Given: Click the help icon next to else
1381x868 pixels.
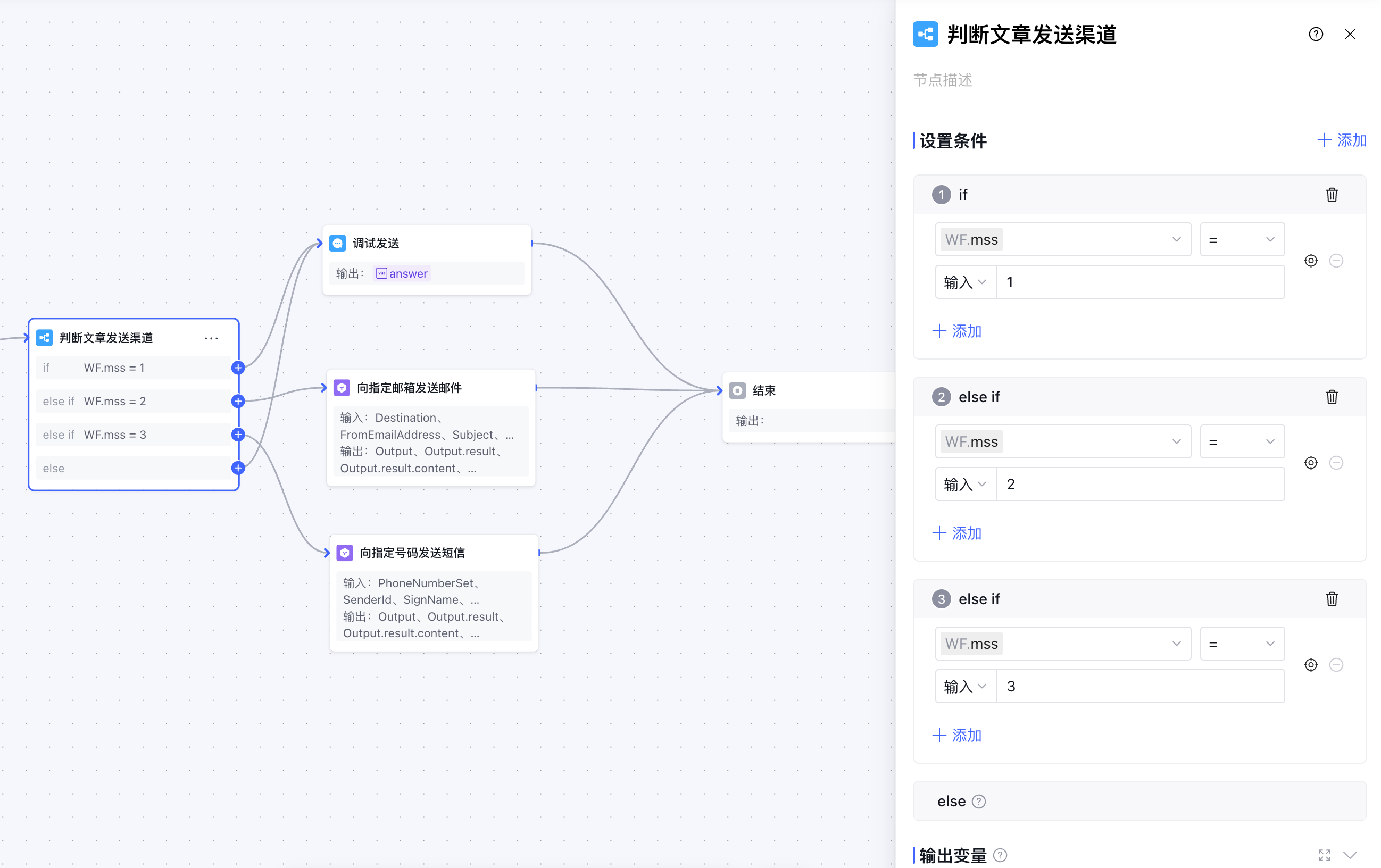Looking at the screenshot, I should pyautogui.click(x=979, y=802).
